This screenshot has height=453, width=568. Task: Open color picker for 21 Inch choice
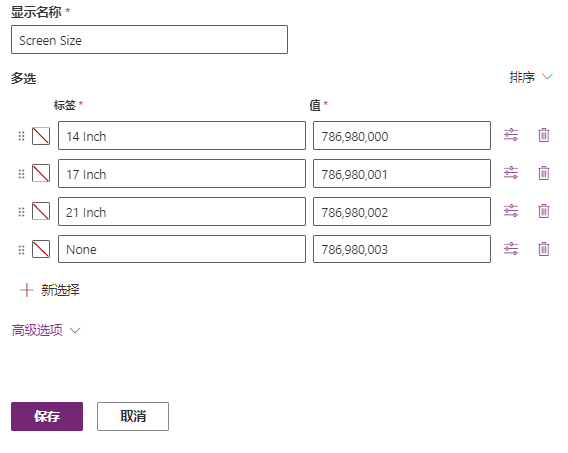[x=41, y=211]
